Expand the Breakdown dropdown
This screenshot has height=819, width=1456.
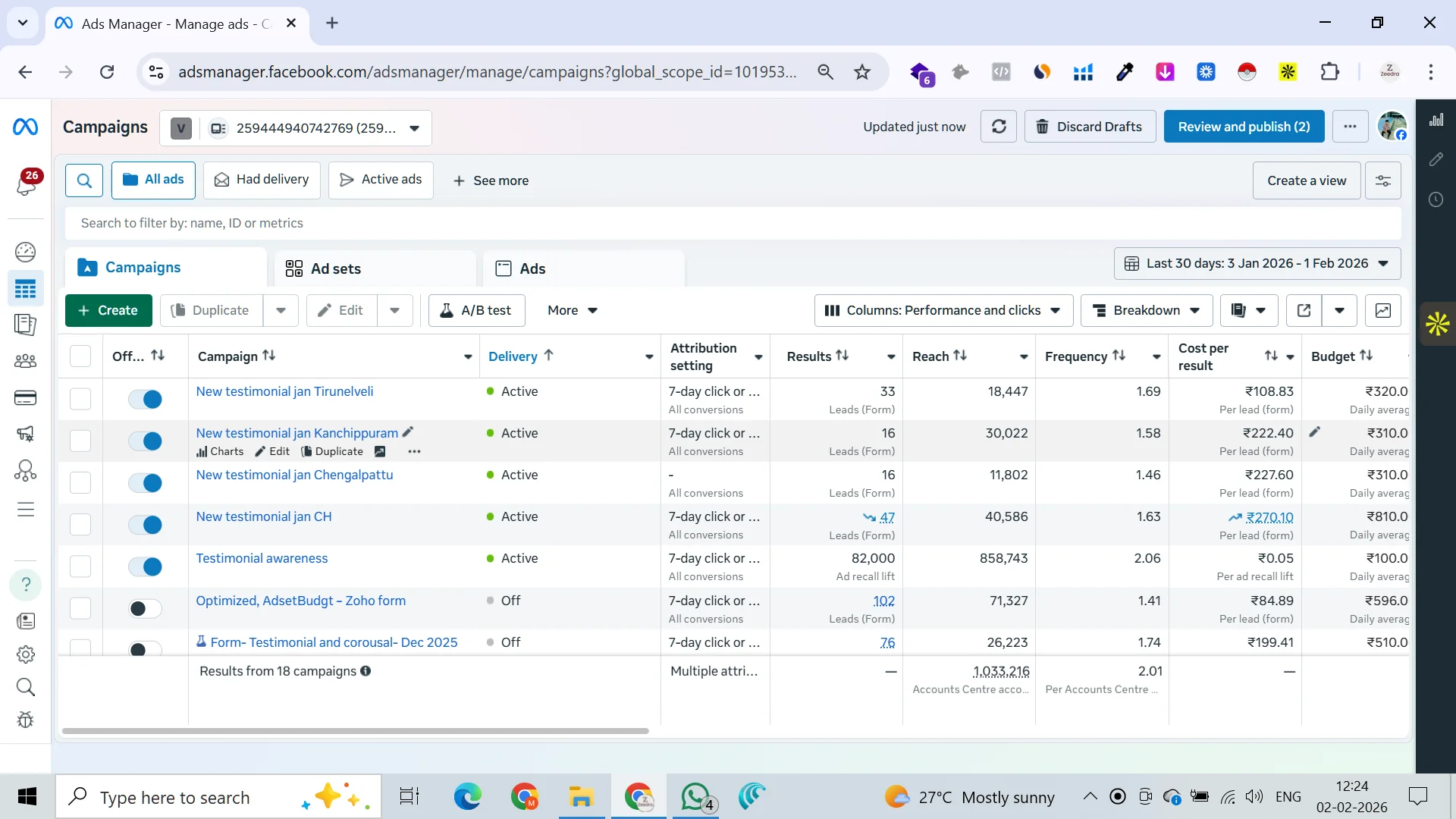tap(1146, 310)
